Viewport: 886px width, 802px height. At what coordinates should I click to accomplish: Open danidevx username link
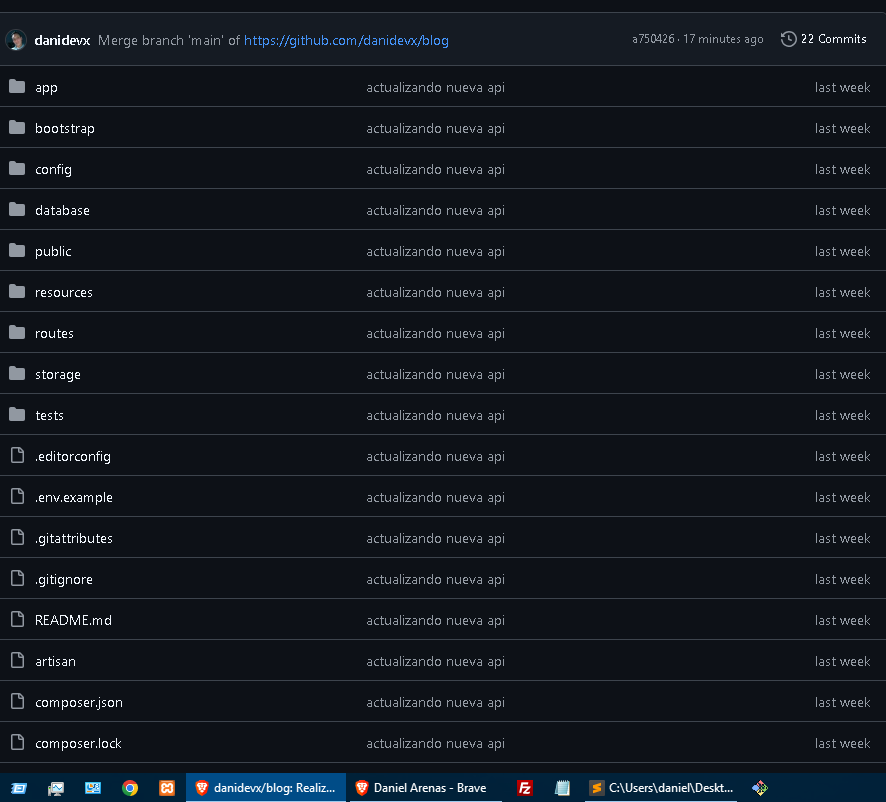(62, 41)
